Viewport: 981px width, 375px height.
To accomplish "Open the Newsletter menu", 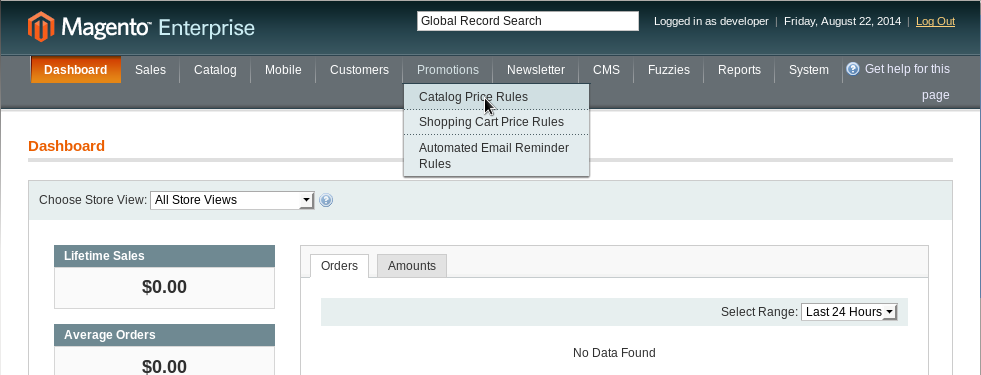I will click(536, 69).
